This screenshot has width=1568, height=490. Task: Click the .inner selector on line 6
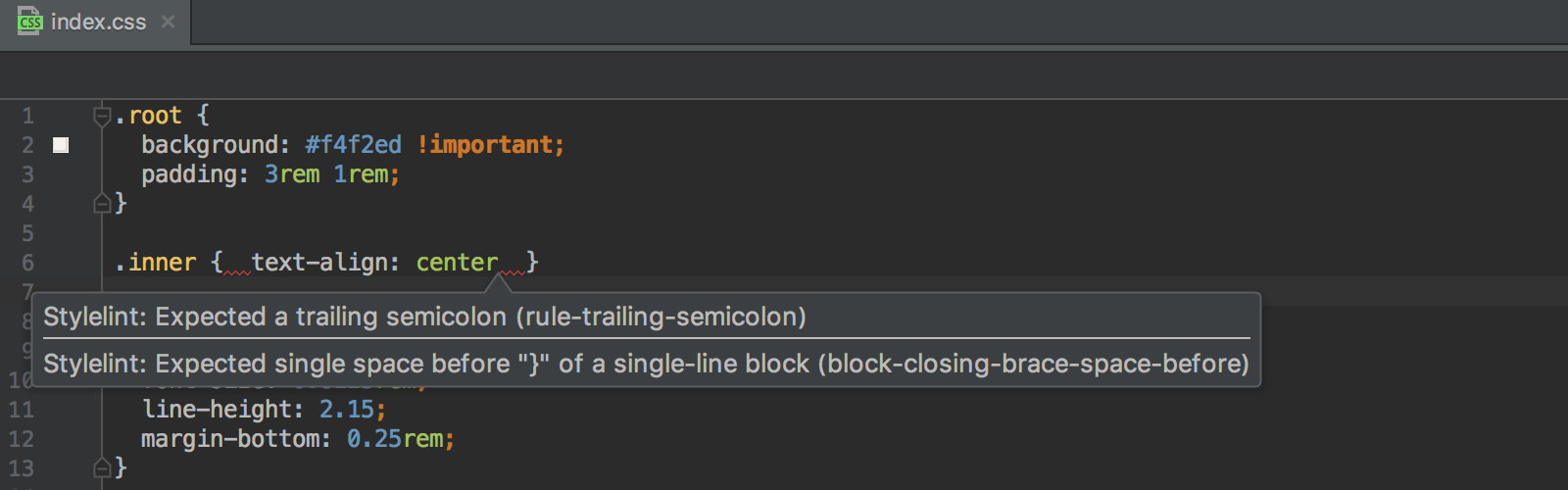pos(156,263)
